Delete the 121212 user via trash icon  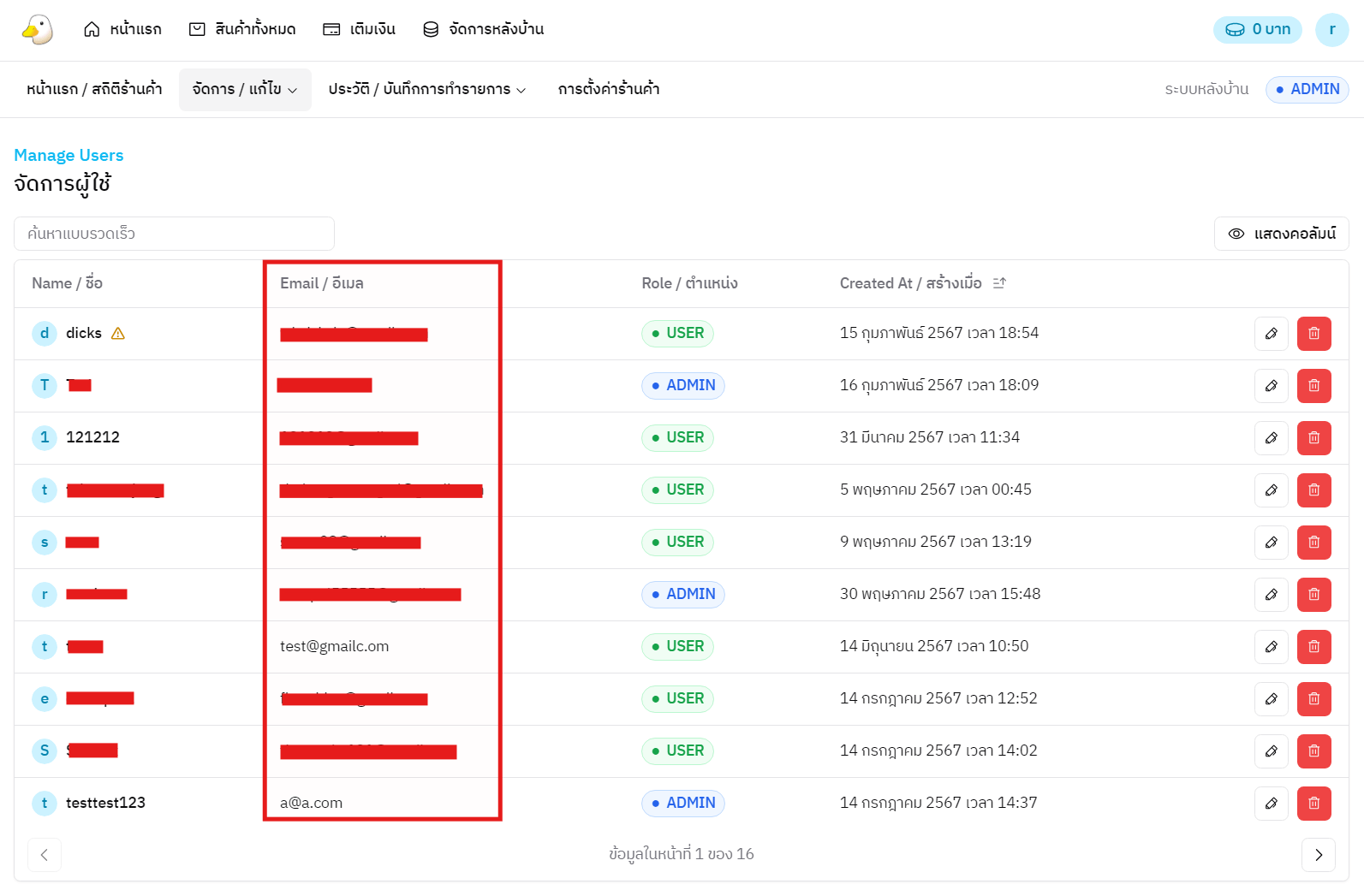click(x=1313, y=438)
